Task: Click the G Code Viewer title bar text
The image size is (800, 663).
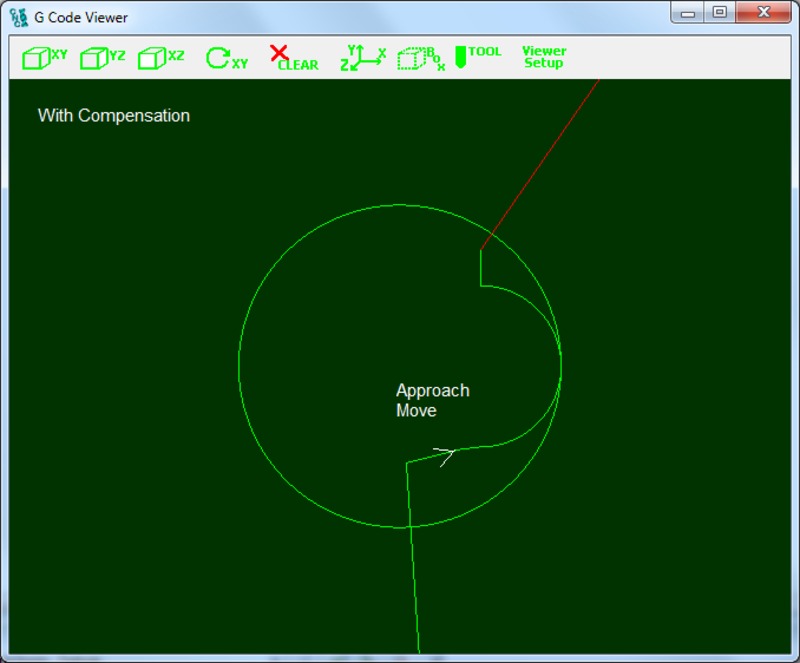Action: click(81, 17)
